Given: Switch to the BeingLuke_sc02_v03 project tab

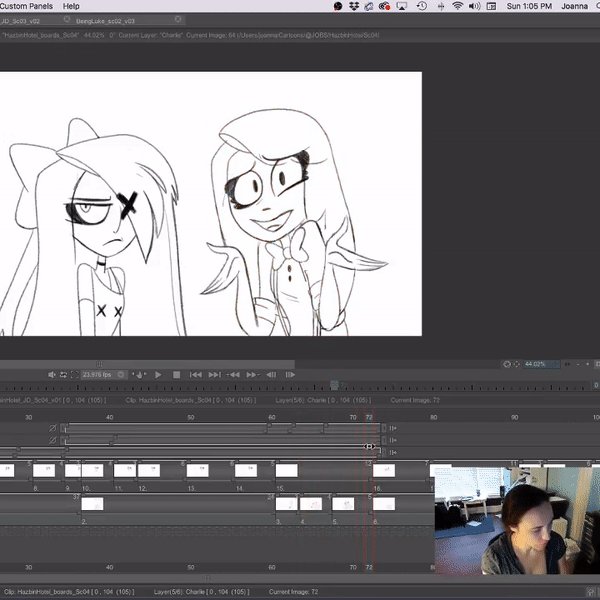Looking at the screenshot, I should [105, 21].
